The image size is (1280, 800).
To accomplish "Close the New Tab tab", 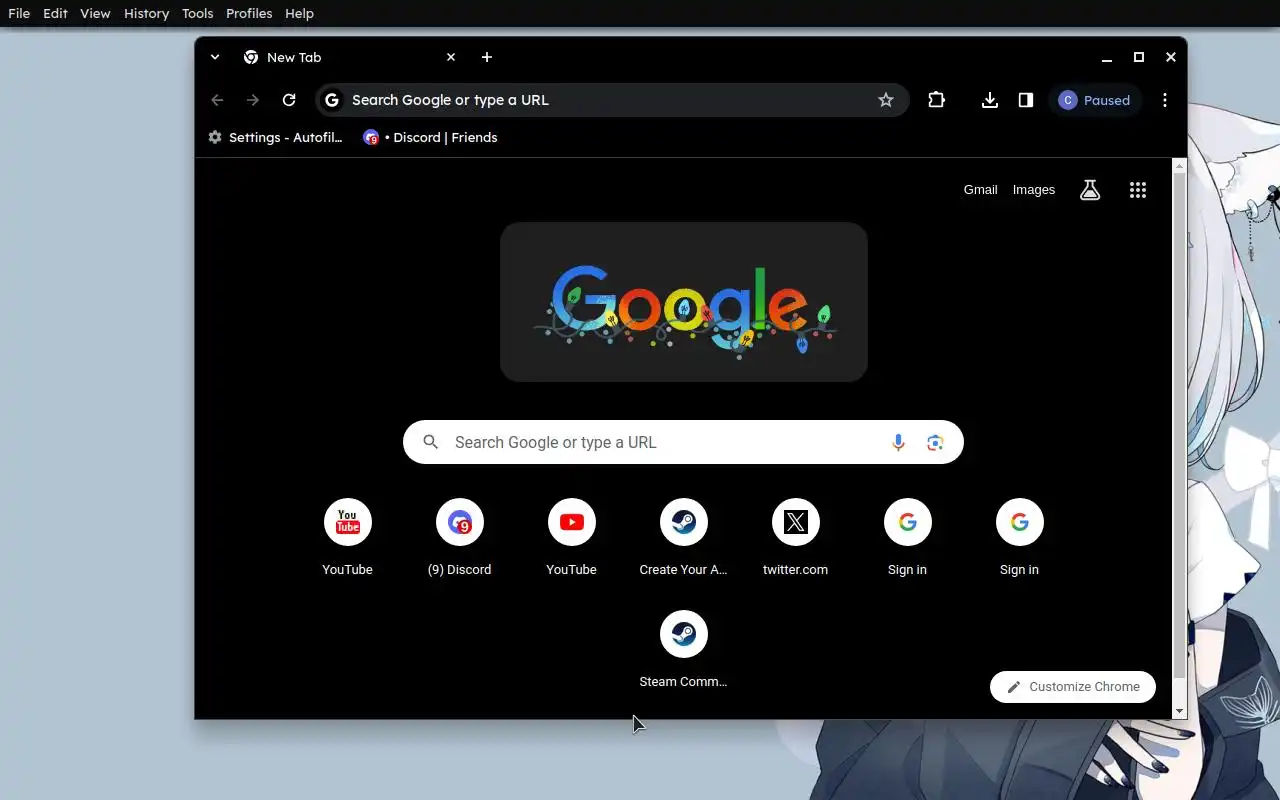I will coord(451,57).
